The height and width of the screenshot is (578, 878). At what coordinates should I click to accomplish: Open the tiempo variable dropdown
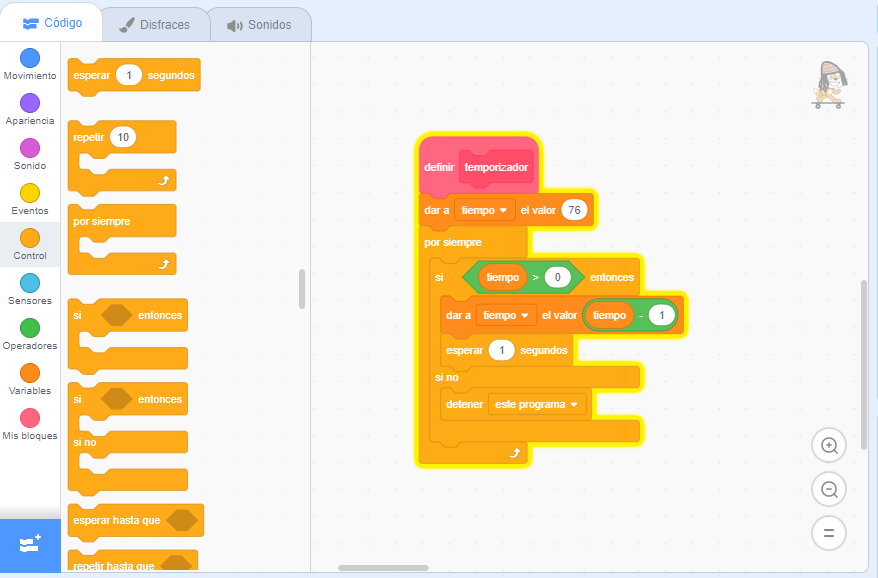[x=485, y=210]
